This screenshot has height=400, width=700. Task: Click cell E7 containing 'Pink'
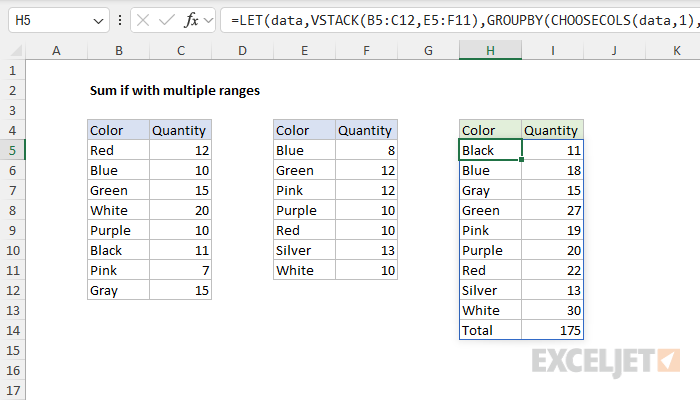pos(304,191)
